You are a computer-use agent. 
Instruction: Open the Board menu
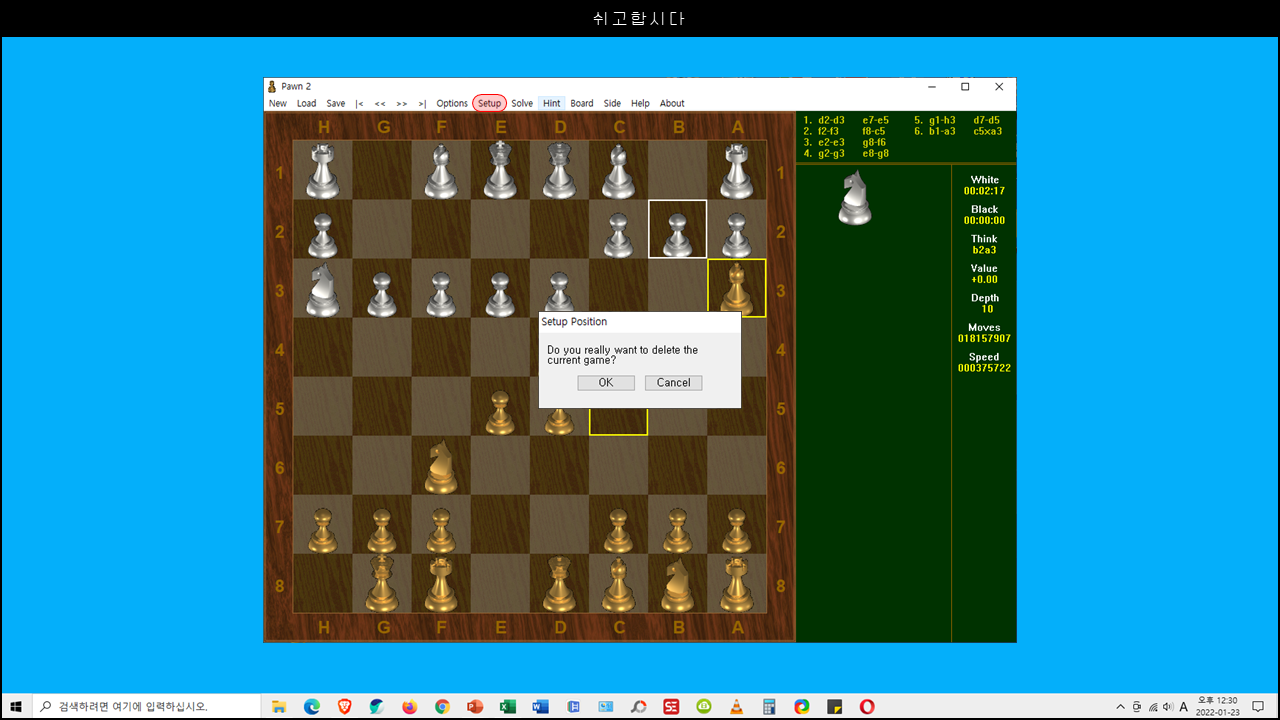(x=582, y=103)
